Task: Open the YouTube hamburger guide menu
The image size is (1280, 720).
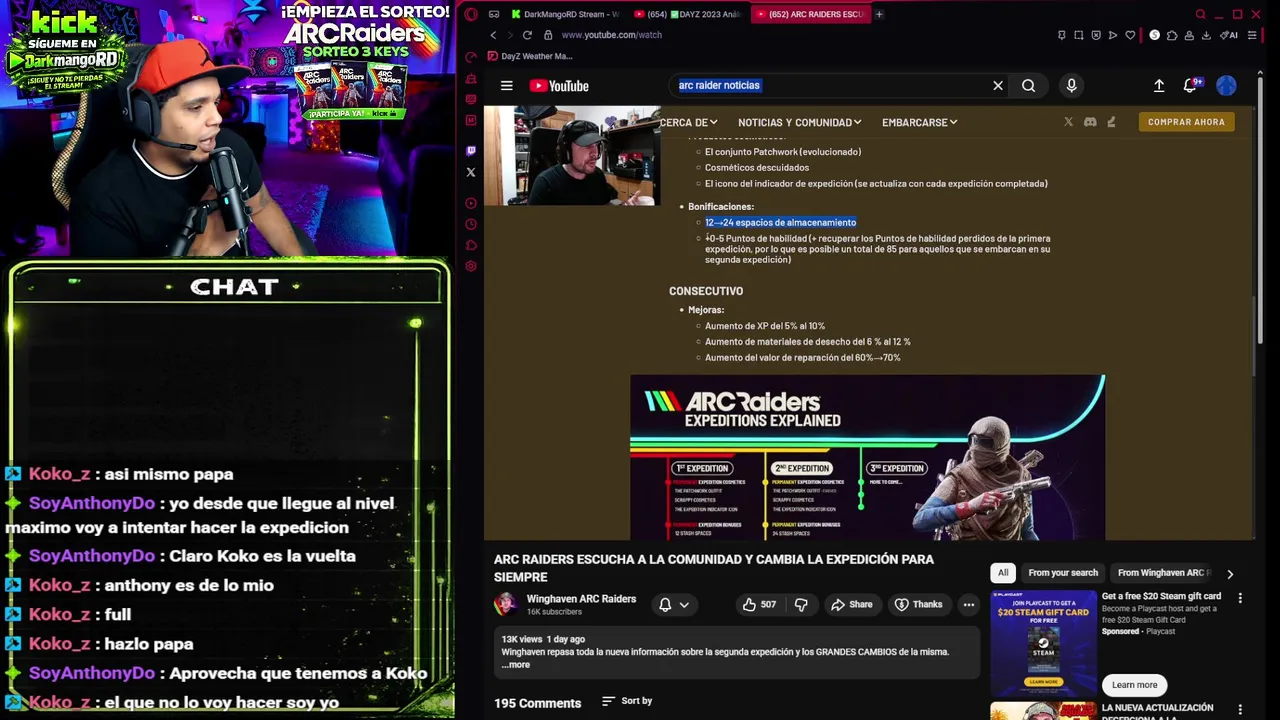Action: [507, 86]
